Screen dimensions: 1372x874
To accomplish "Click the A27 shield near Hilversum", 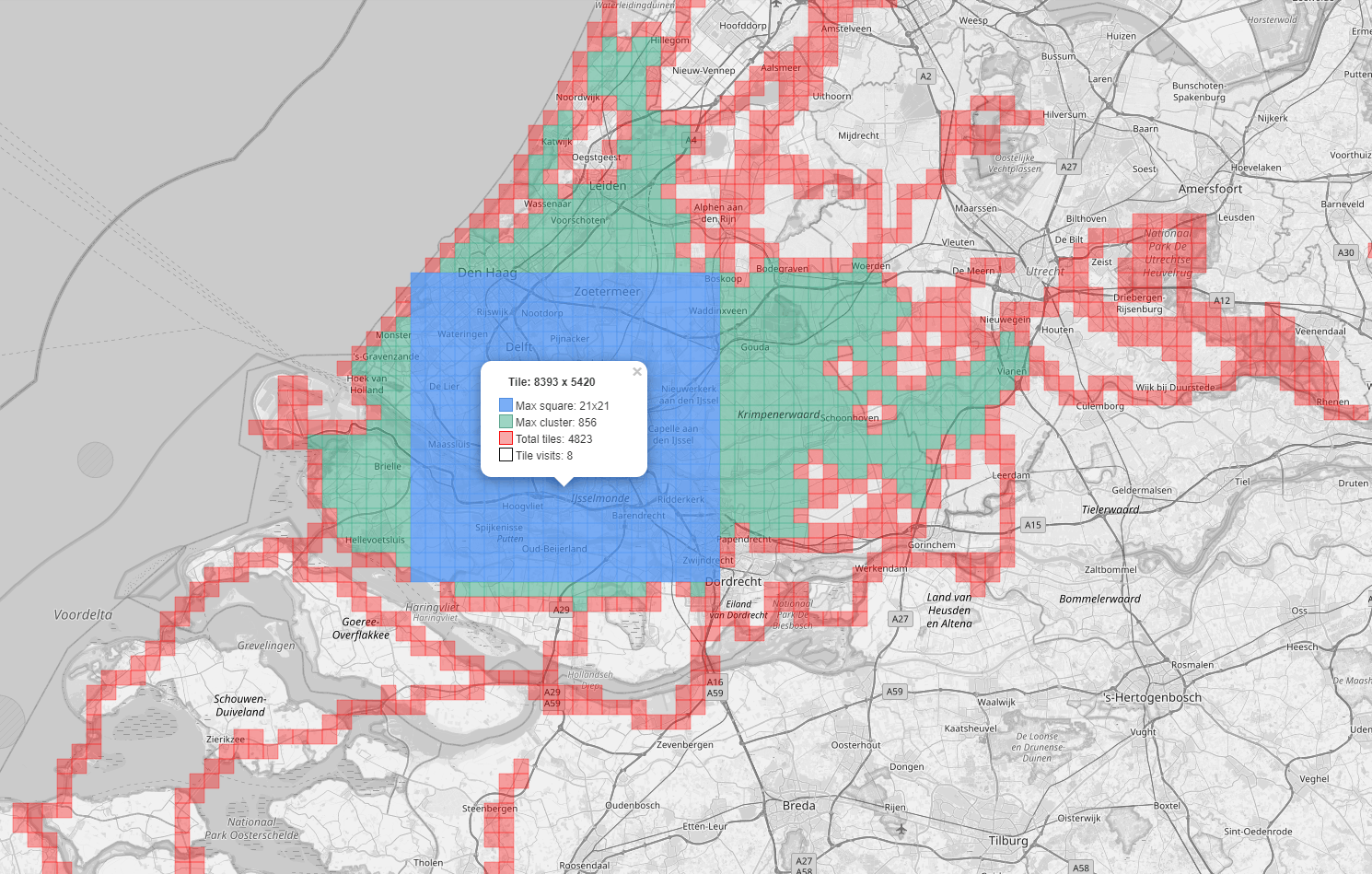I will (x=1069, y=167).
